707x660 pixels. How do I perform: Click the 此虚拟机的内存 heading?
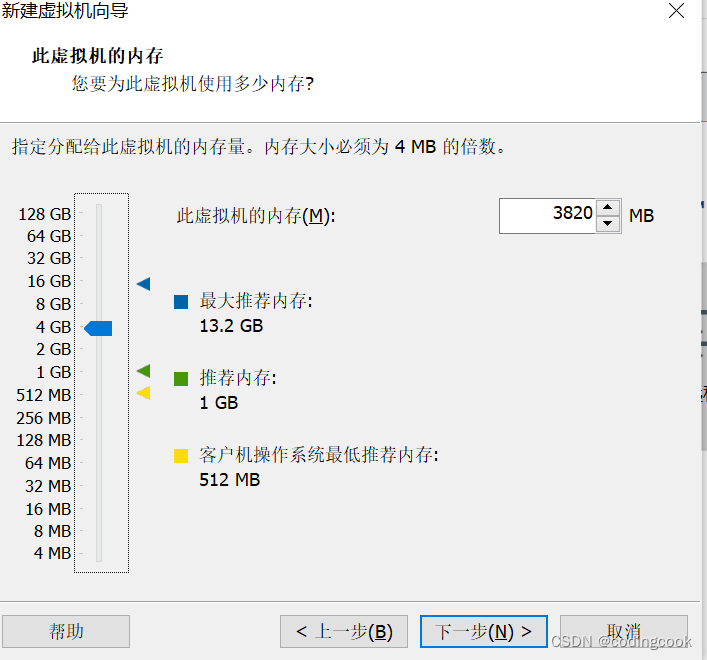point(97,56)
